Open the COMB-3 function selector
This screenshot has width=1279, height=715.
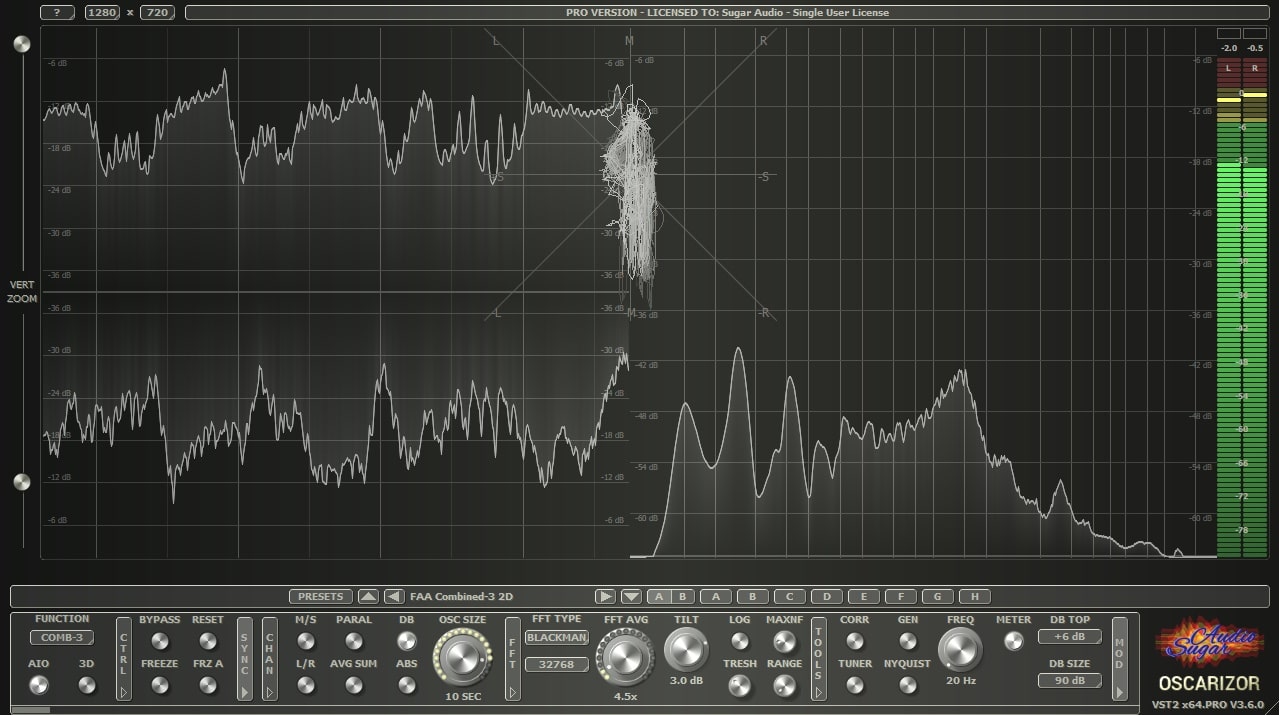point(61,637)
